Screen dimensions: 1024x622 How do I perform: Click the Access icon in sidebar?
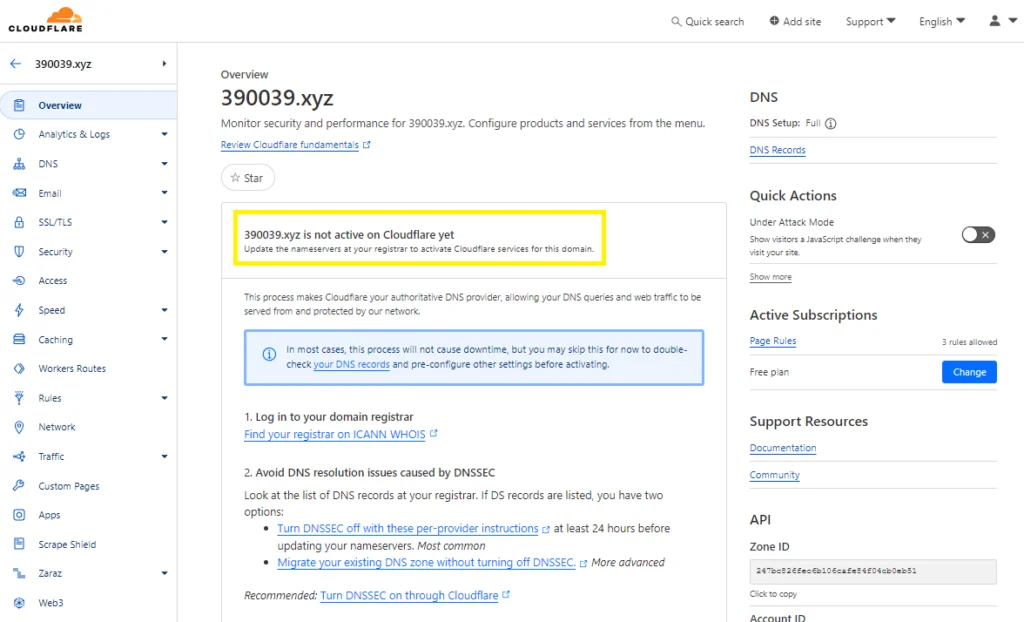coord(19,280)
